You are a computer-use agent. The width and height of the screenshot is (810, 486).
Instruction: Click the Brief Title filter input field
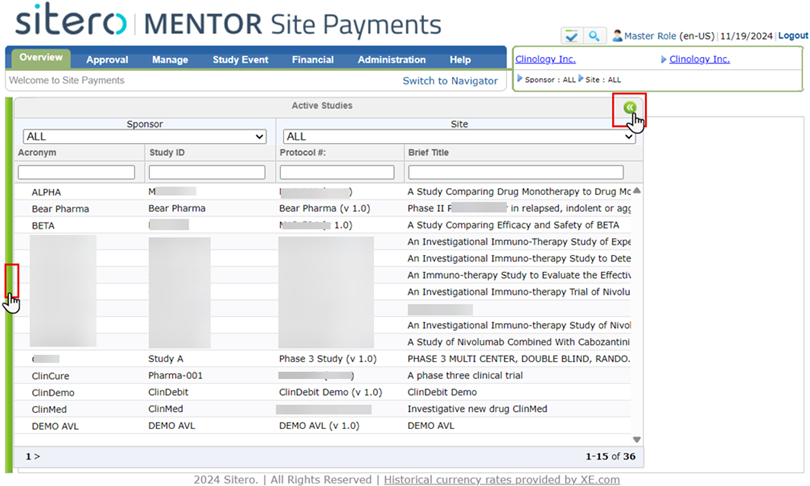pos(516,172)
